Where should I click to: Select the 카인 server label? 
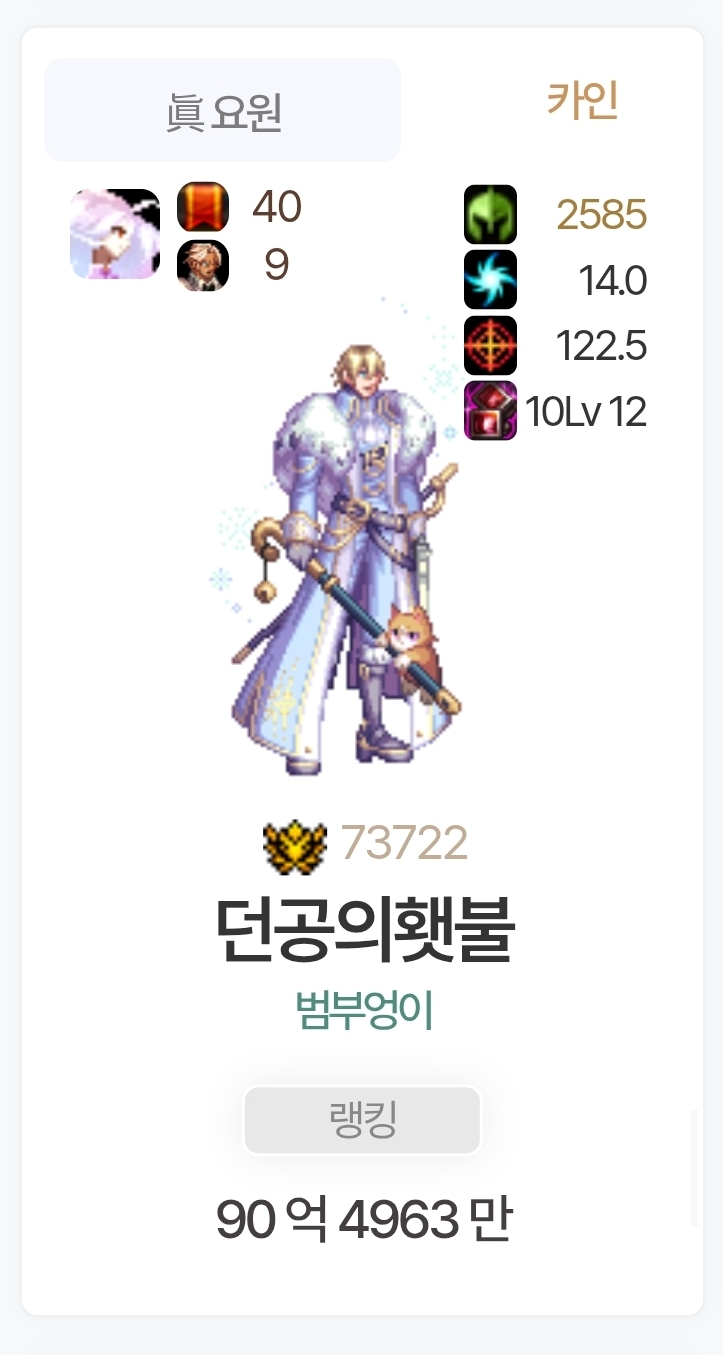[x=582, y=101]
